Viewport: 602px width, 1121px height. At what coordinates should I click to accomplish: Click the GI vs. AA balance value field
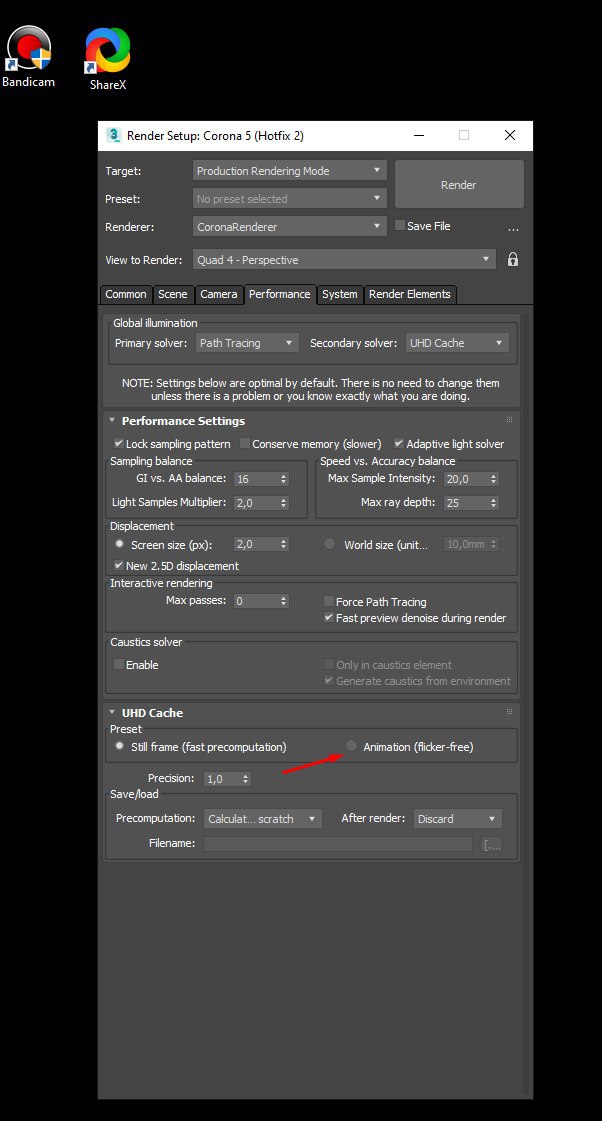point(256,479)
